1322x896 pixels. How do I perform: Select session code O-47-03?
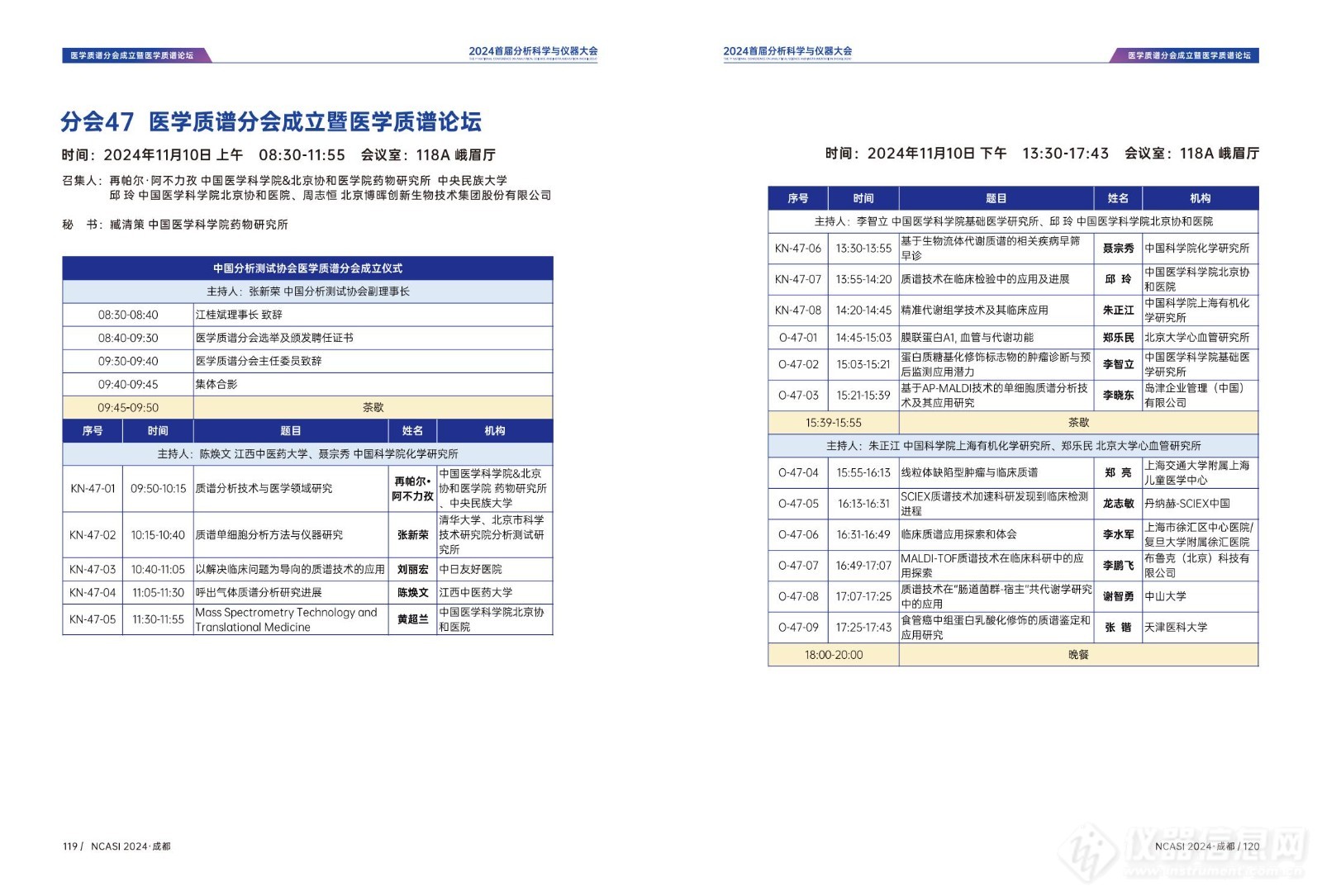(x=798, y=396)
